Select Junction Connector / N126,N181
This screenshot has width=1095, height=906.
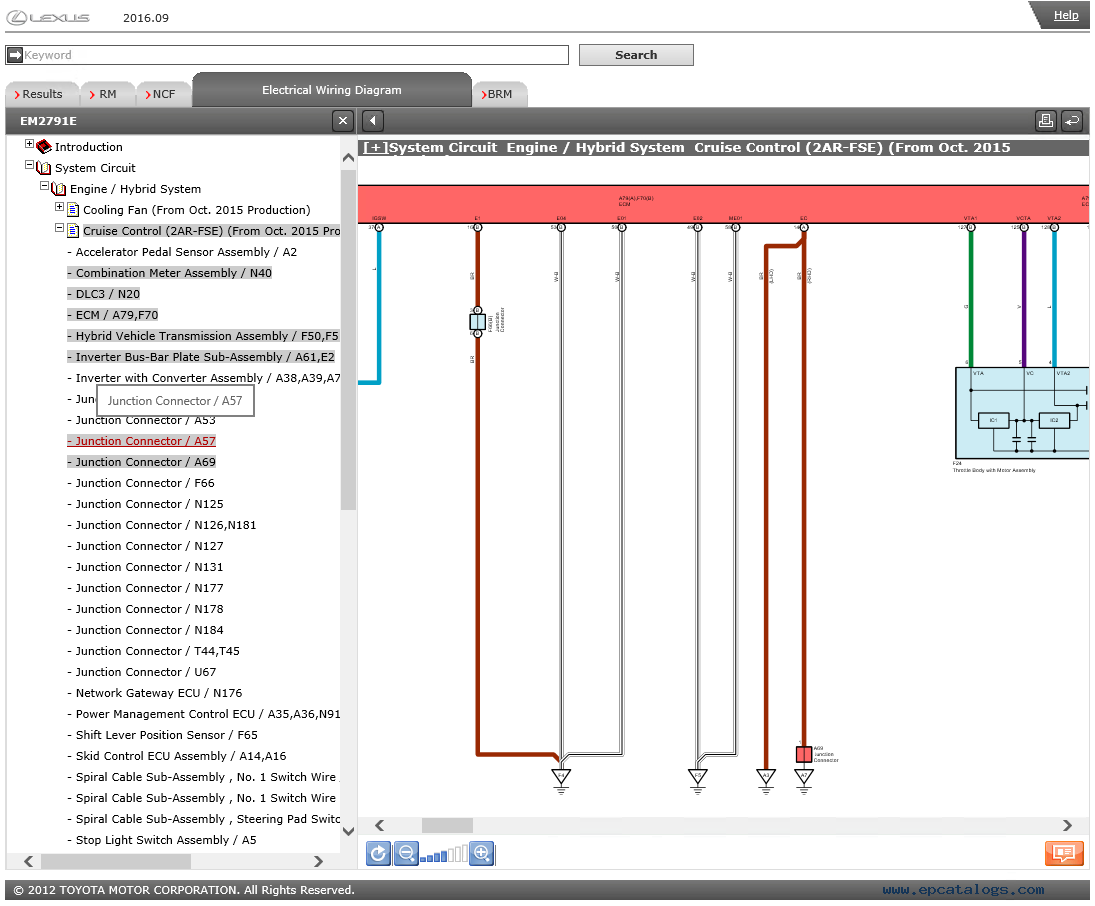click(166, 525)
